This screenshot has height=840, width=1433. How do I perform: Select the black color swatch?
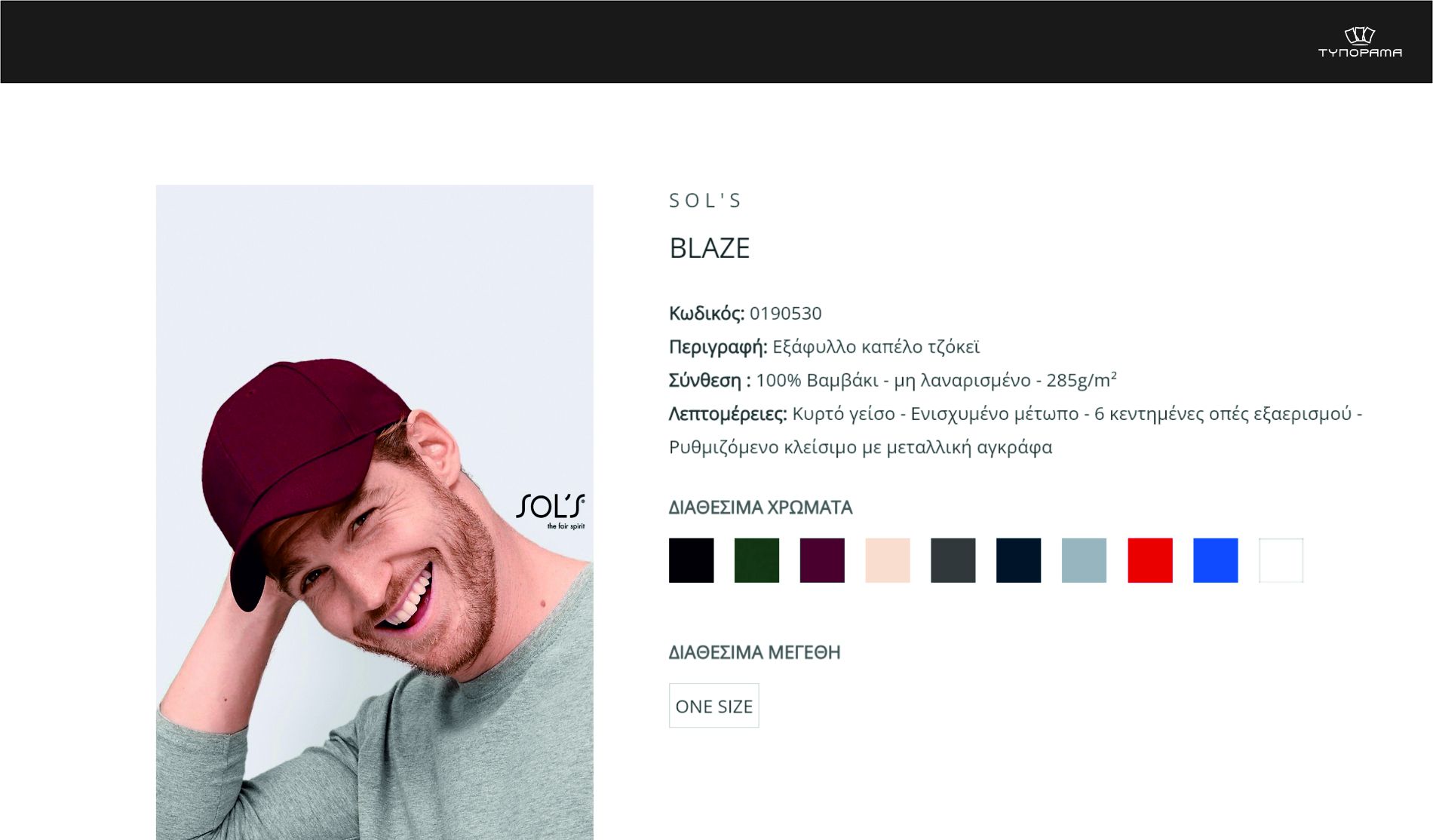point(691,560)
